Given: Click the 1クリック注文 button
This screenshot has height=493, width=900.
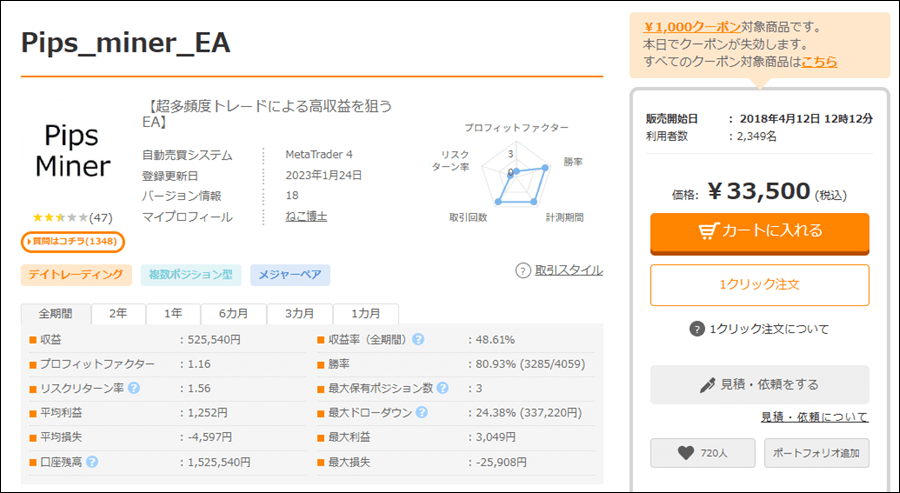Looking at the screenshot, I should pyautogui.click(x=759, y=285).
